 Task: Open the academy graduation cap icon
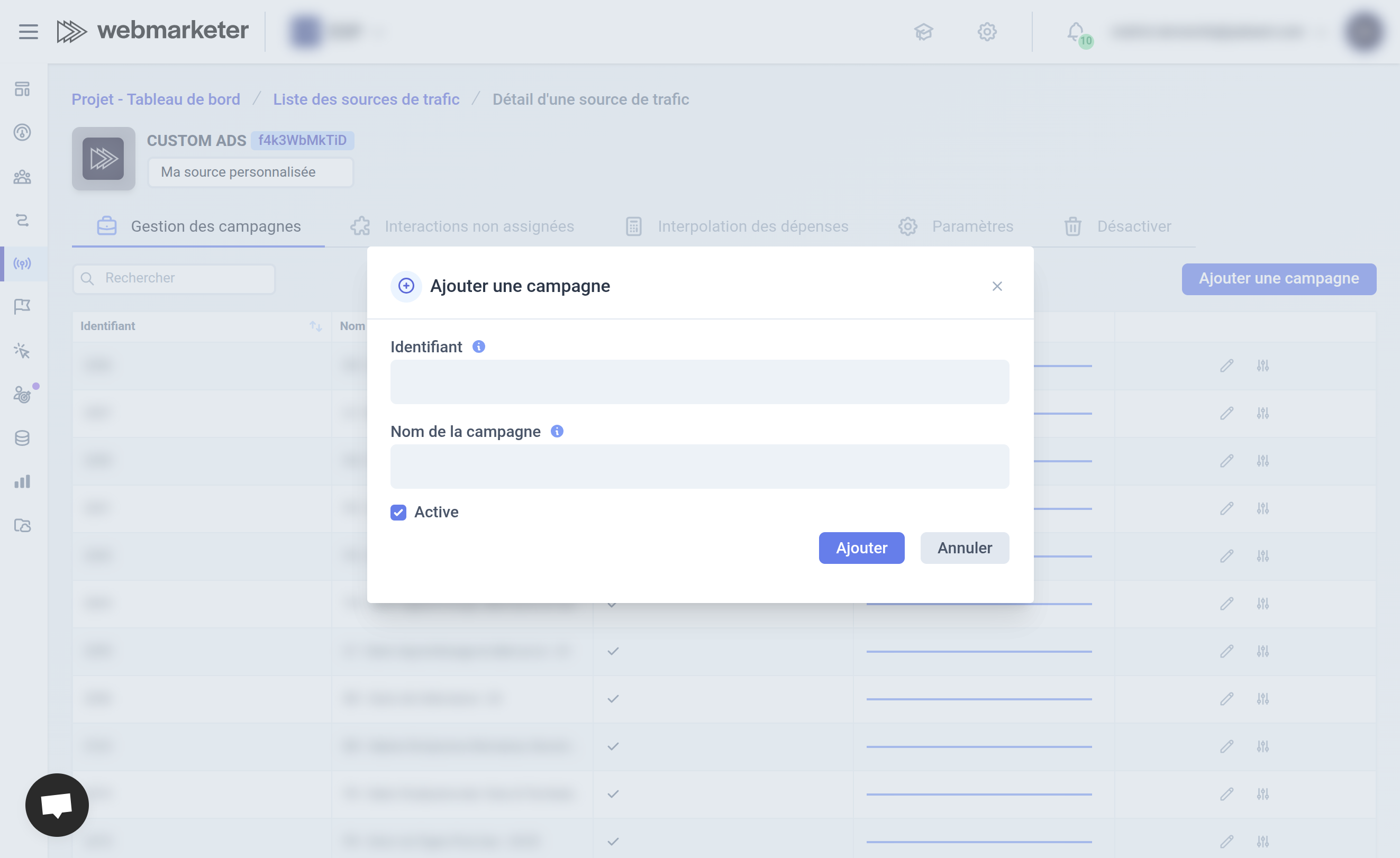tap(923, 32)
